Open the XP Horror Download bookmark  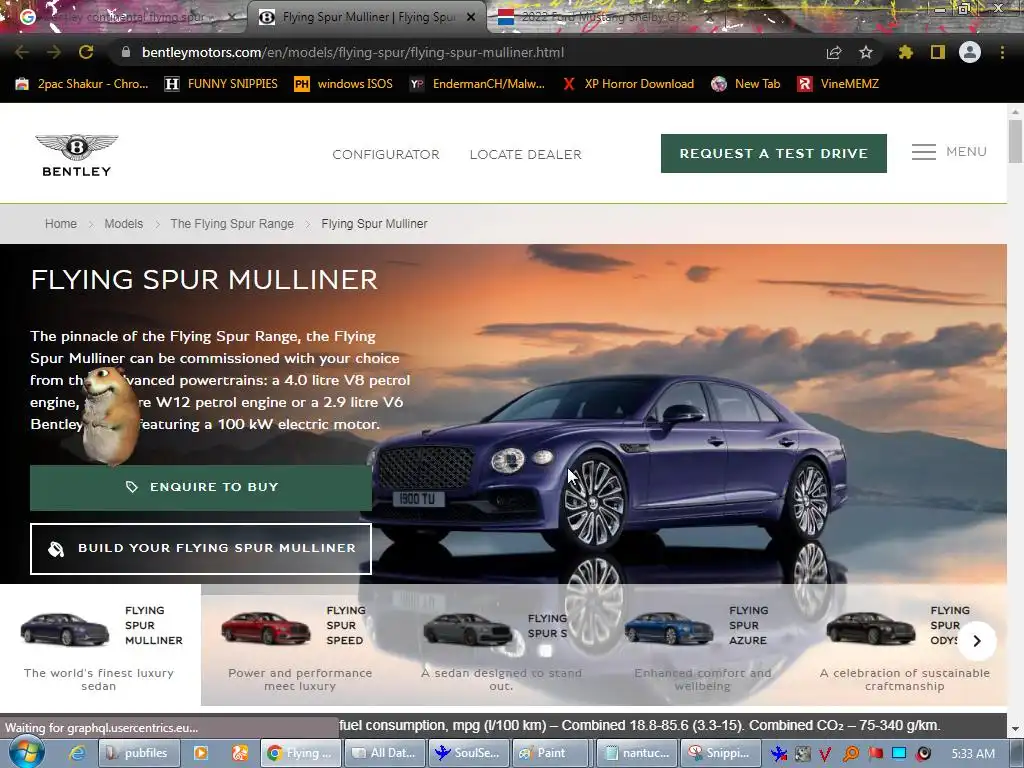click(x=628, y=84)
